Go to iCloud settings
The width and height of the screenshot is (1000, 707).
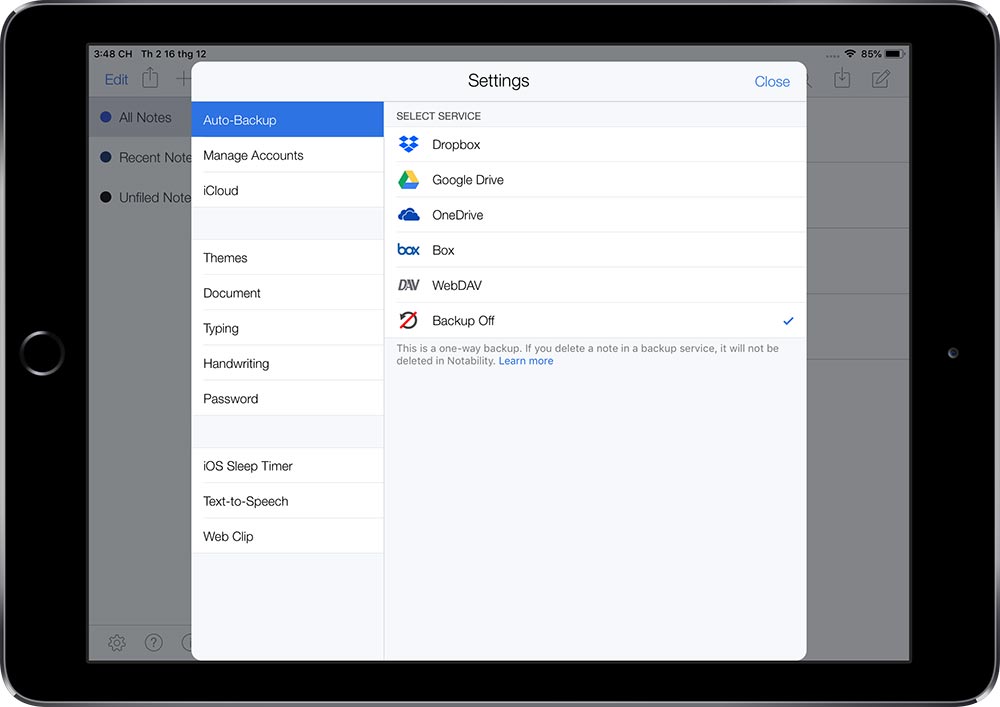[x=287, y=190]
